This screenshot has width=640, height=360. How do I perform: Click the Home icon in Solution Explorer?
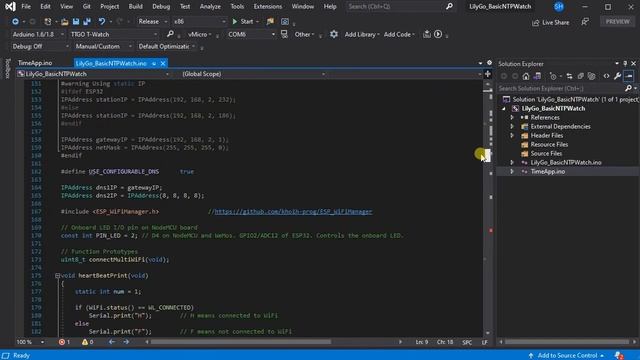(x=526, y=76)
